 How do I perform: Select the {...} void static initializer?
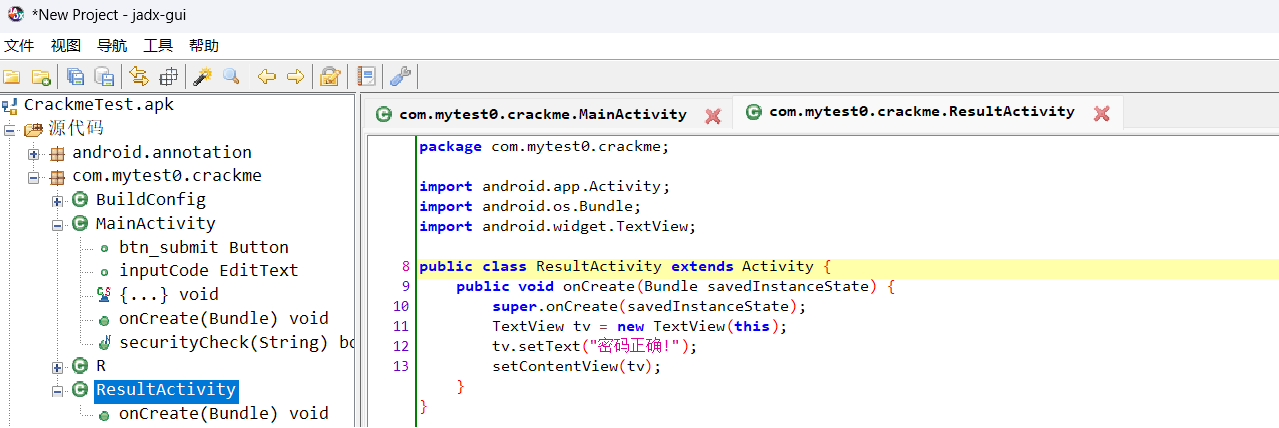(169, 295)
